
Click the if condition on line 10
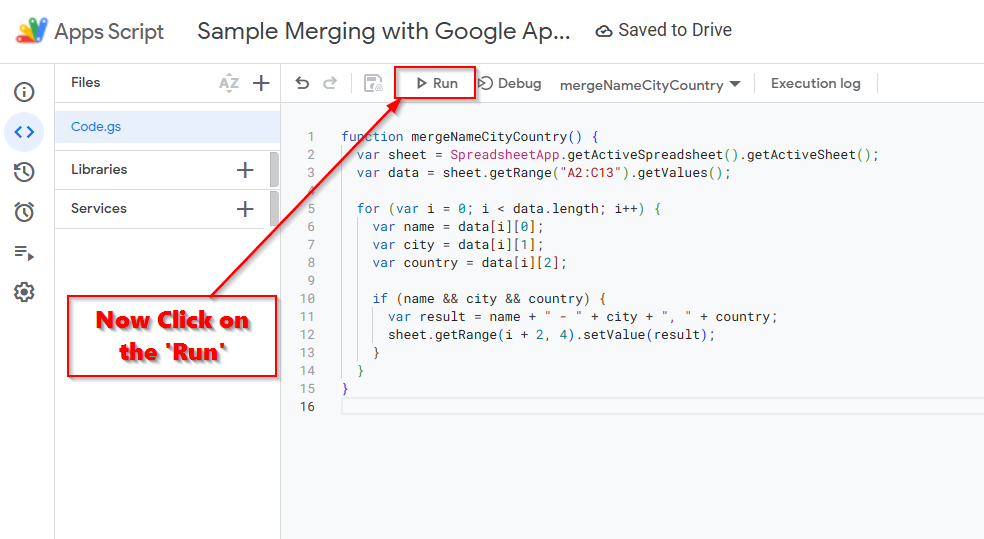click(x=493, y=299)
